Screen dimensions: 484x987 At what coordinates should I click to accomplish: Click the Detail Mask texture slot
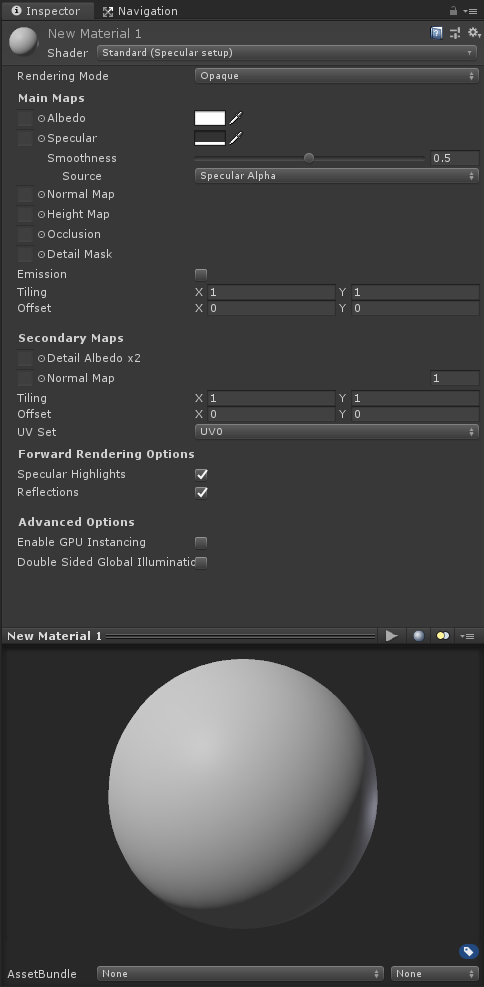coord(25,254)
